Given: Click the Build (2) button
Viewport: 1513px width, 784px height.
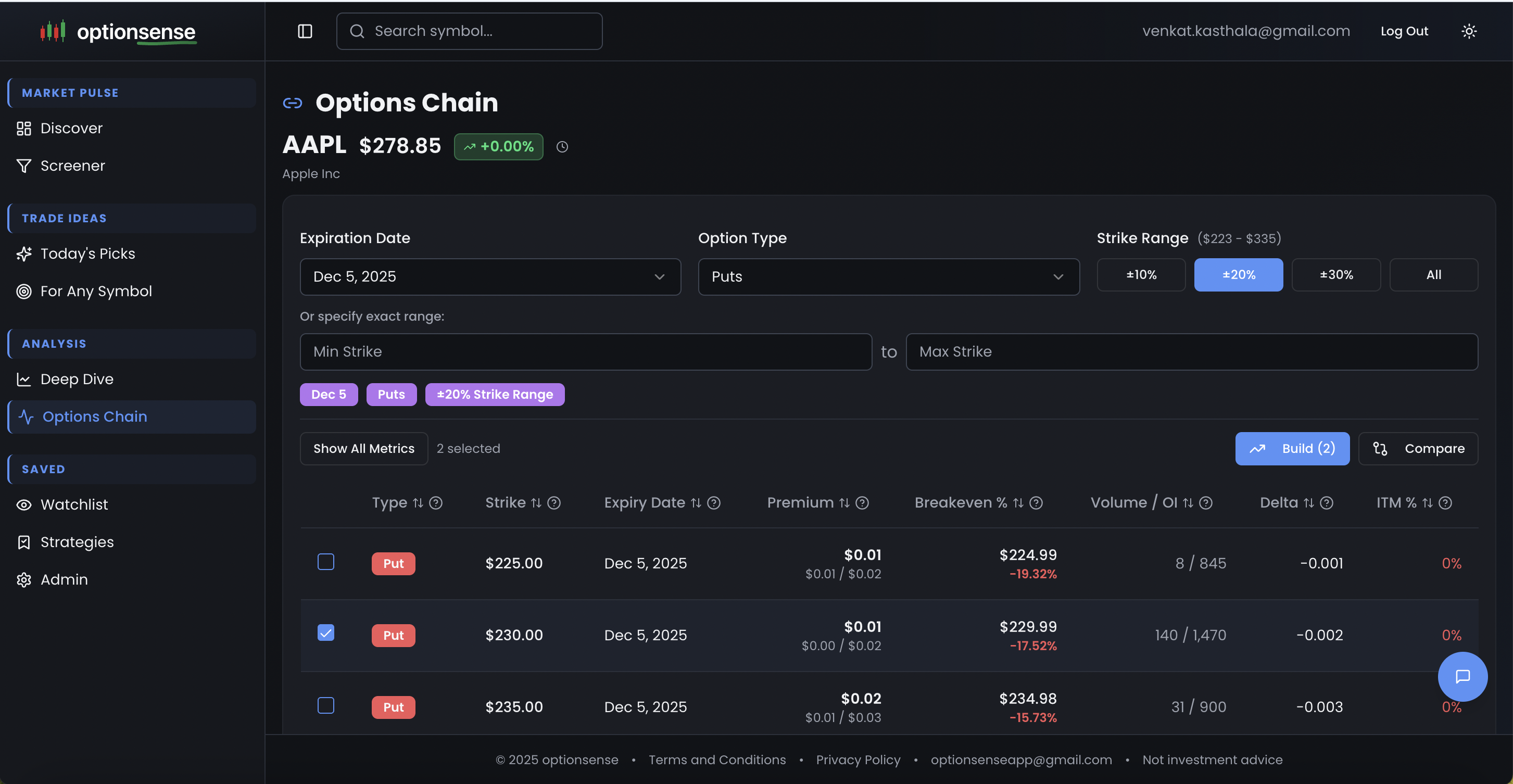Looking at the screenshot, I should click(1292, 448).
